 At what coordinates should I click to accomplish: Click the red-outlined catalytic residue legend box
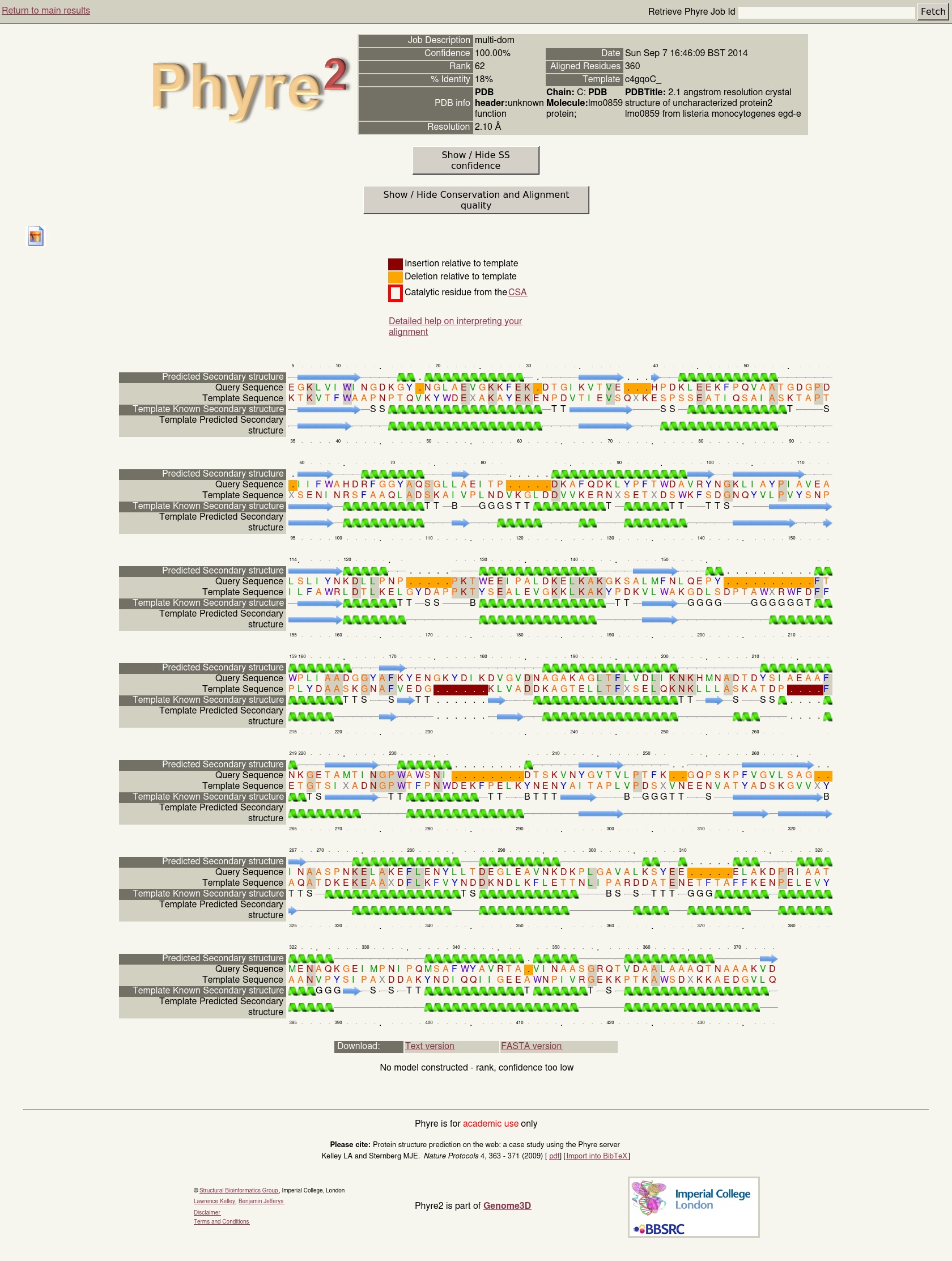pos(395,293)
